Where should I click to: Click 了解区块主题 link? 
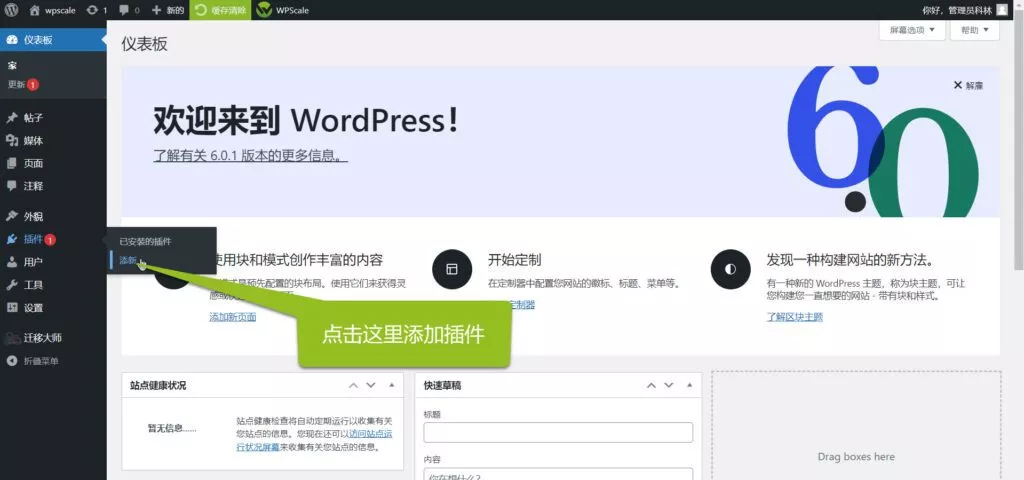[x=795, y=317]
